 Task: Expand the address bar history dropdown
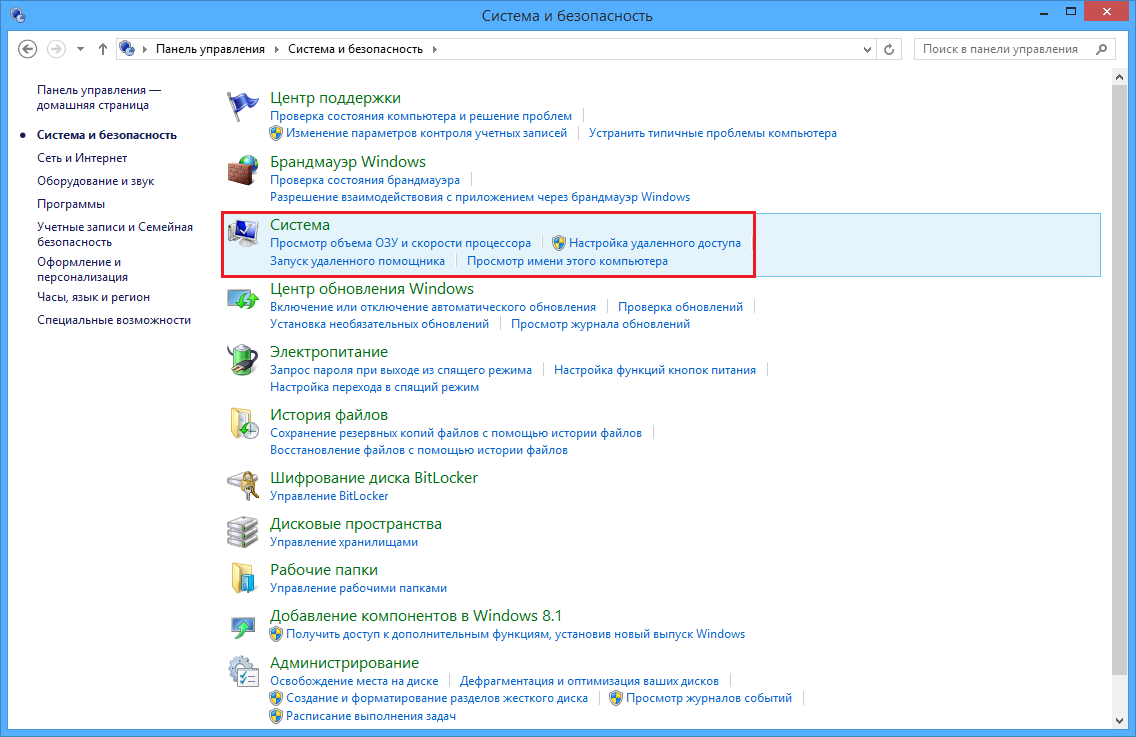pyautogui.click(x=867, y=49)
